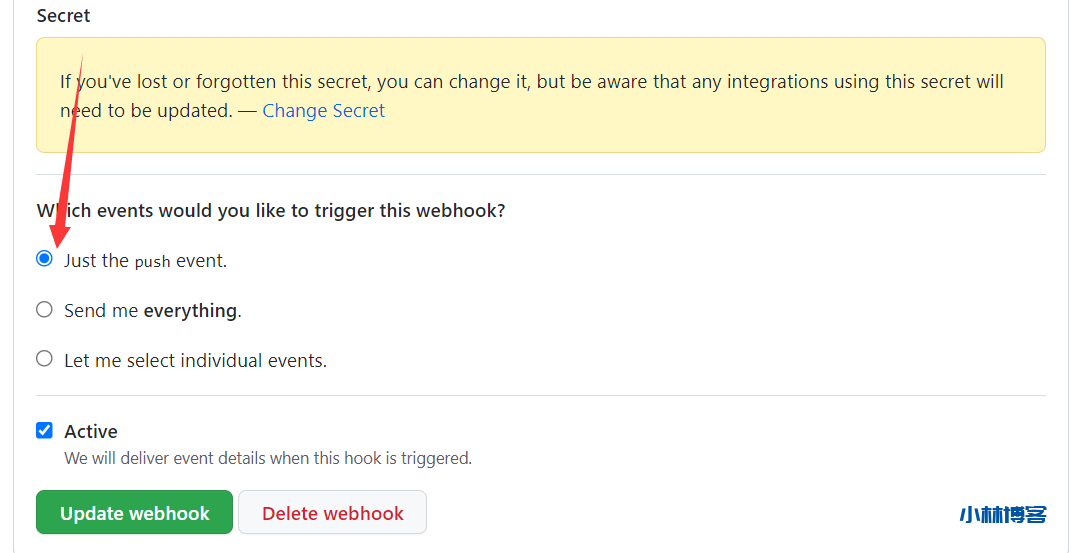Click the 'We will deliver event details' description
The image size is (1077, 553).
click(268, 459)
